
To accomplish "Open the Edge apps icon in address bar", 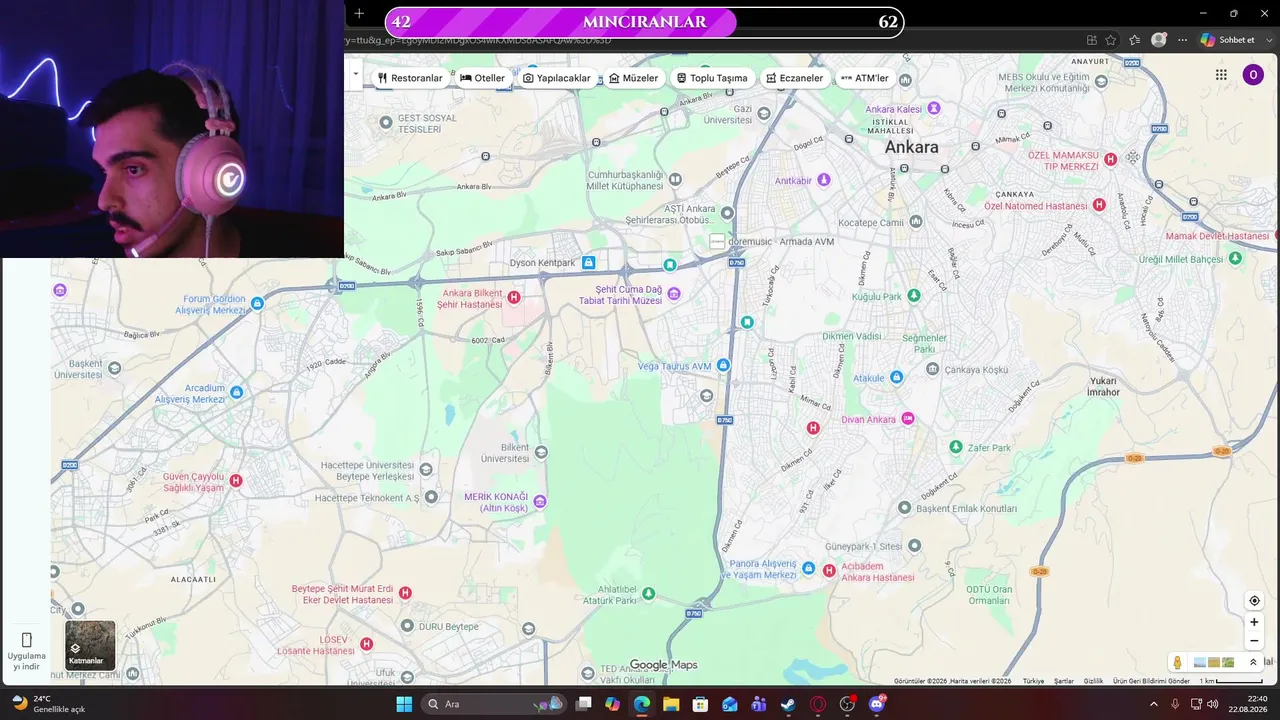I will [x=1091, y=40].
